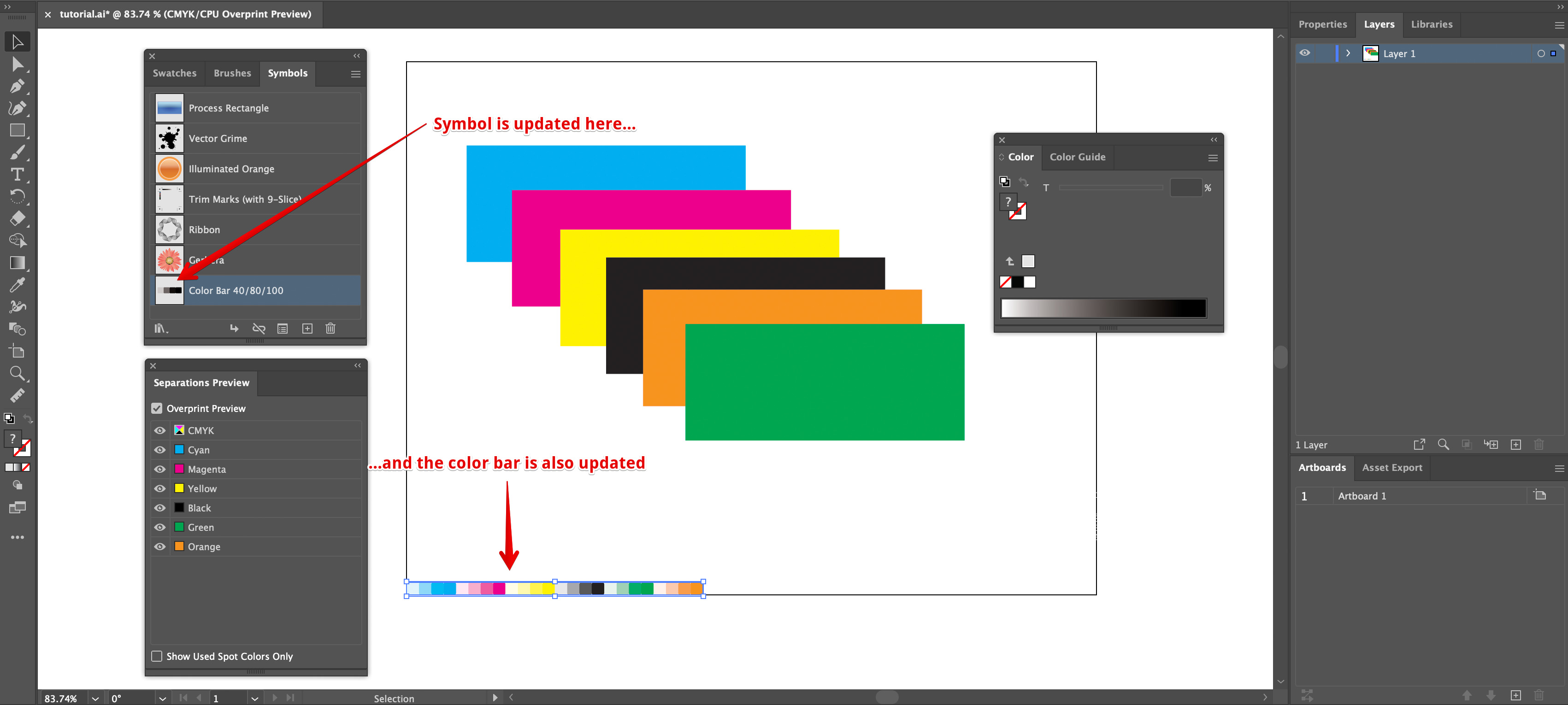
Task: Select the Pen tool
Action: click(17, 86)
